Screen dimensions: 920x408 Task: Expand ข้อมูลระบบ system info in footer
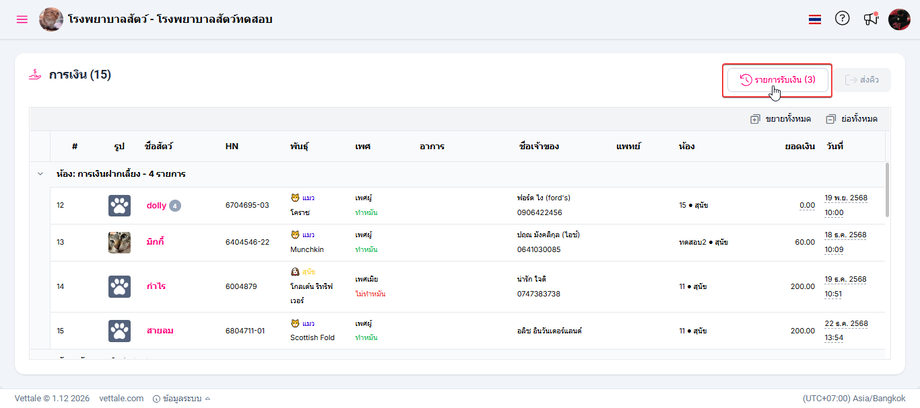point(182,398)
